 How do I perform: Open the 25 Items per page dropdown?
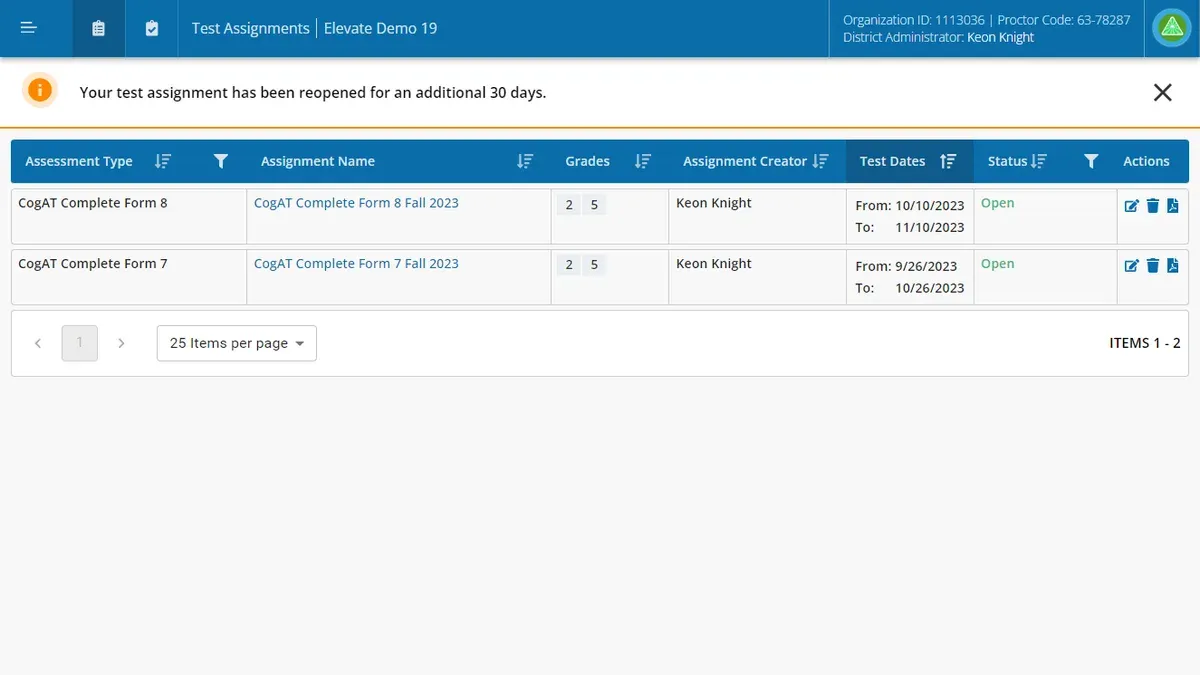click(x=237, y=343)
